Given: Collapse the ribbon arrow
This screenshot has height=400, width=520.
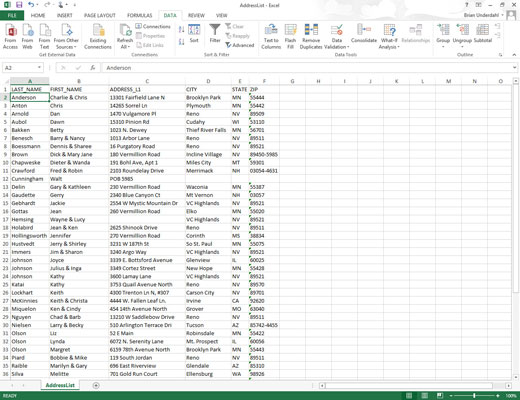Looking at the screenshot, I should 514,55.
